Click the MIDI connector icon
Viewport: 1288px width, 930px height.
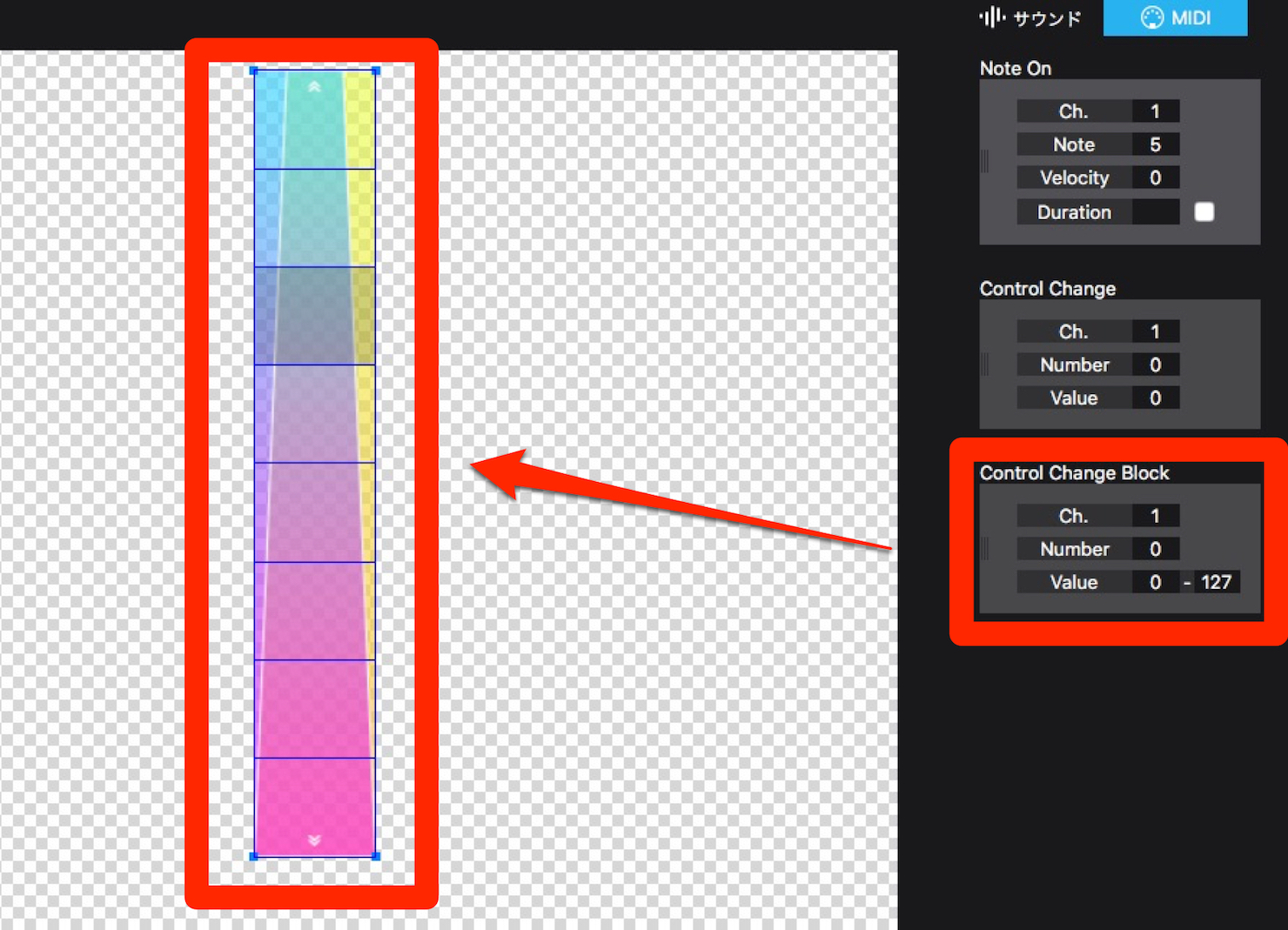tap(1152, 17)
